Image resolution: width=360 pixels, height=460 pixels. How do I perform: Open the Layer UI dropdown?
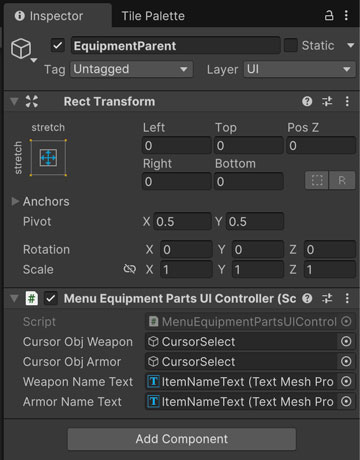[x=300, y=69]
